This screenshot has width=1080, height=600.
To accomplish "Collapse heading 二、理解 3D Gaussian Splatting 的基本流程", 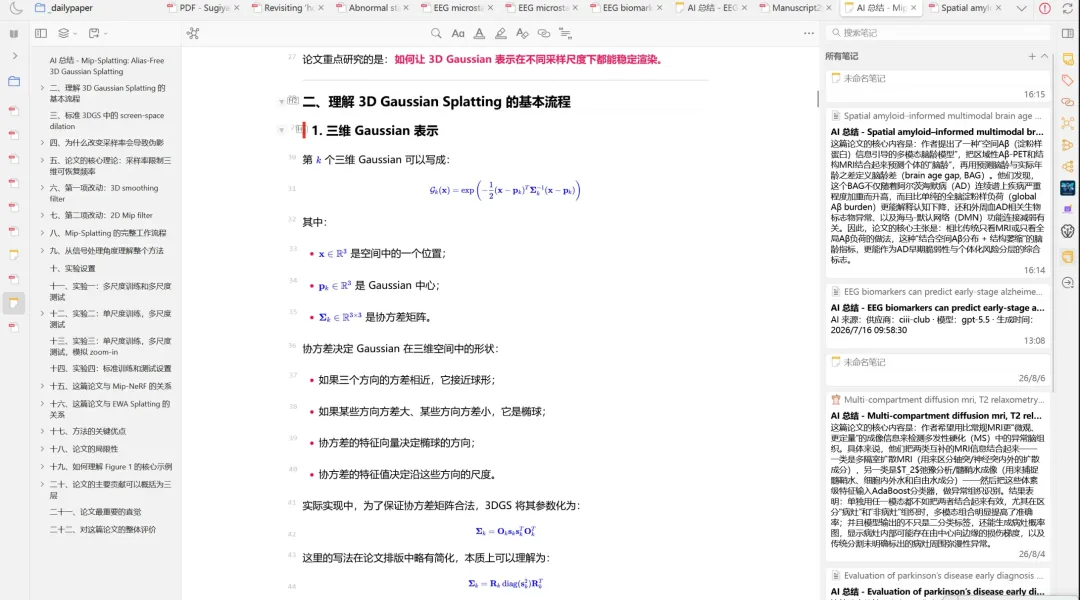I will pos(281,102).
